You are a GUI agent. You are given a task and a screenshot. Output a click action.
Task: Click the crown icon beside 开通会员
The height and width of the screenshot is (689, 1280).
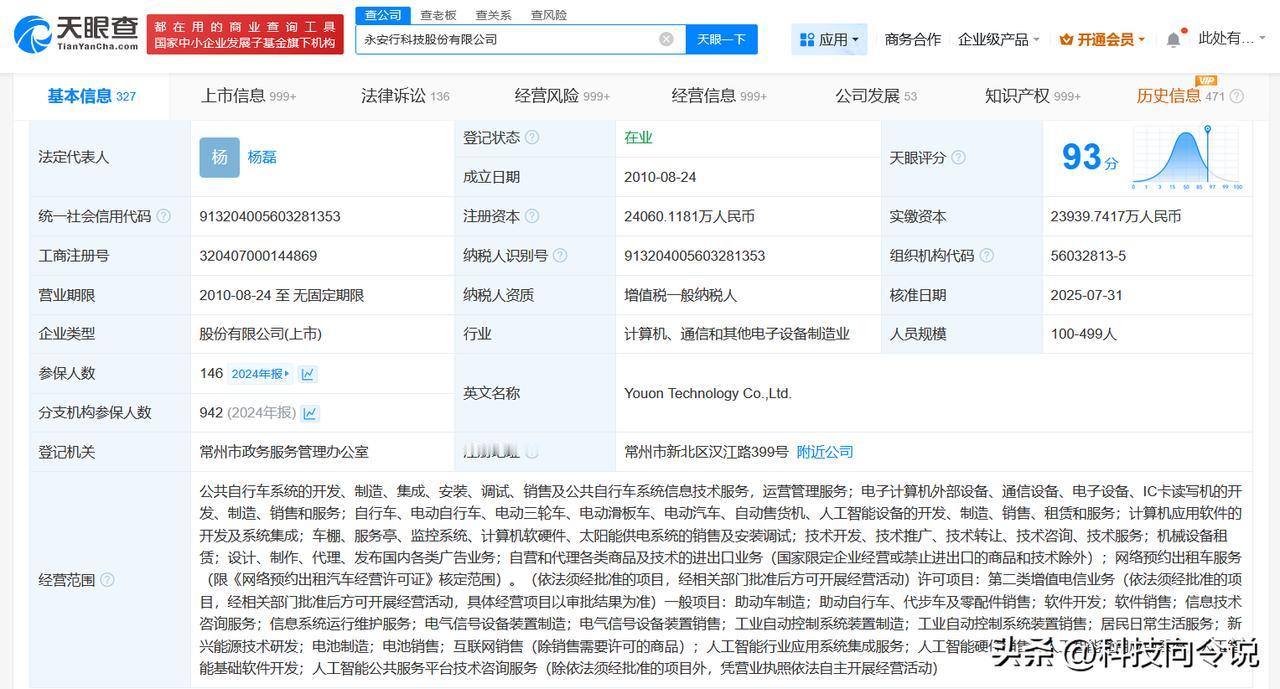click(1066, 40)
